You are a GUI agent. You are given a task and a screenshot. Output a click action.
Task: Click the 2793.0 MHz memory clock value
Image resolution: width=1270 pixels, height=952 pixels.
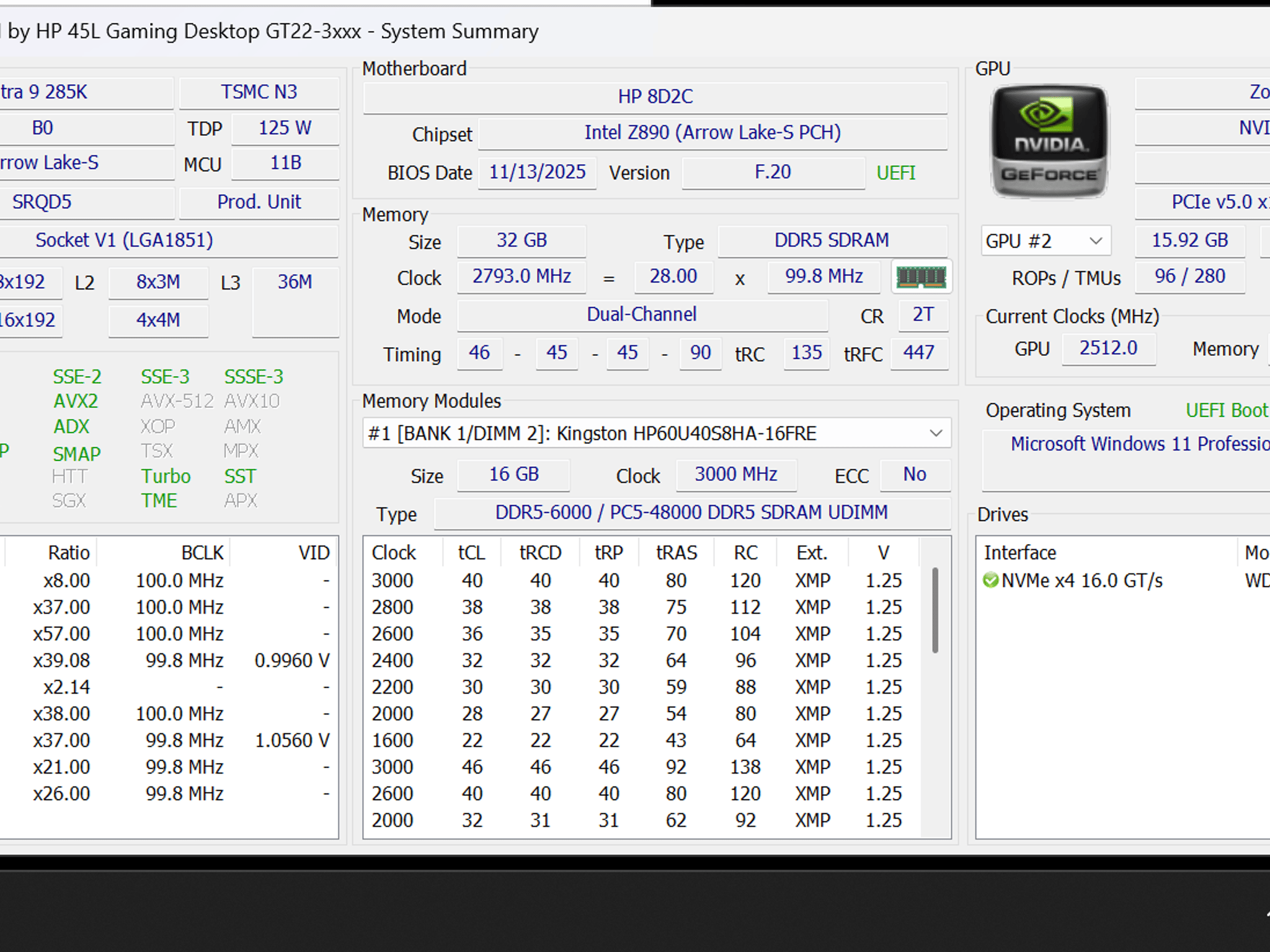[x=522, y=277]
